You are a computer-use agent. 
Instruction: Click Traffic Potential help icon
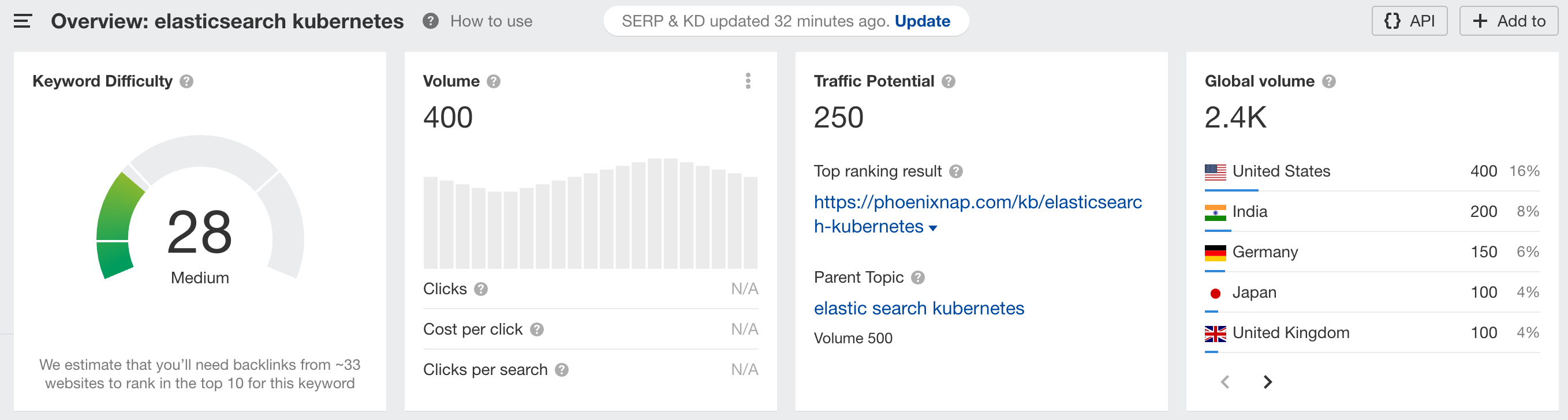coord(949,81)
